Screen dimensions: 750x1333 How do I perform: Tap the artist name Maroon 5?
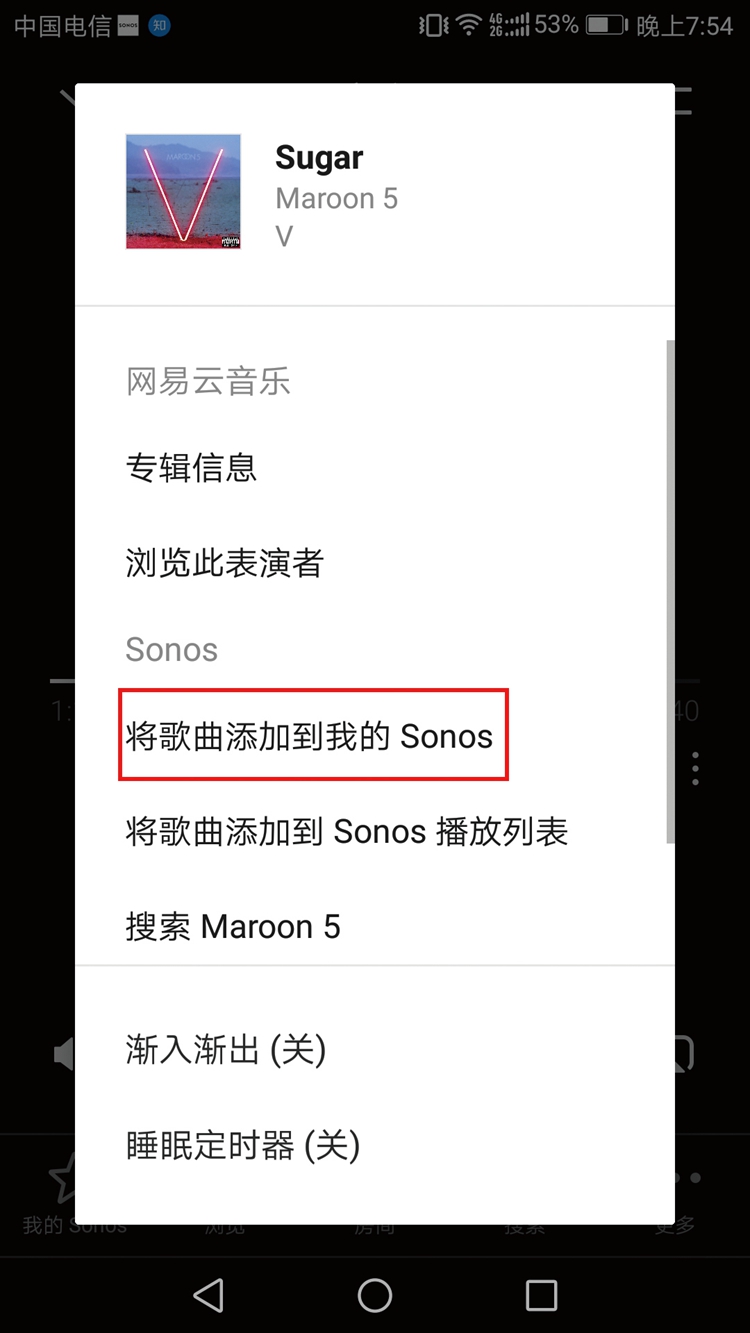[x=337, y=198]
